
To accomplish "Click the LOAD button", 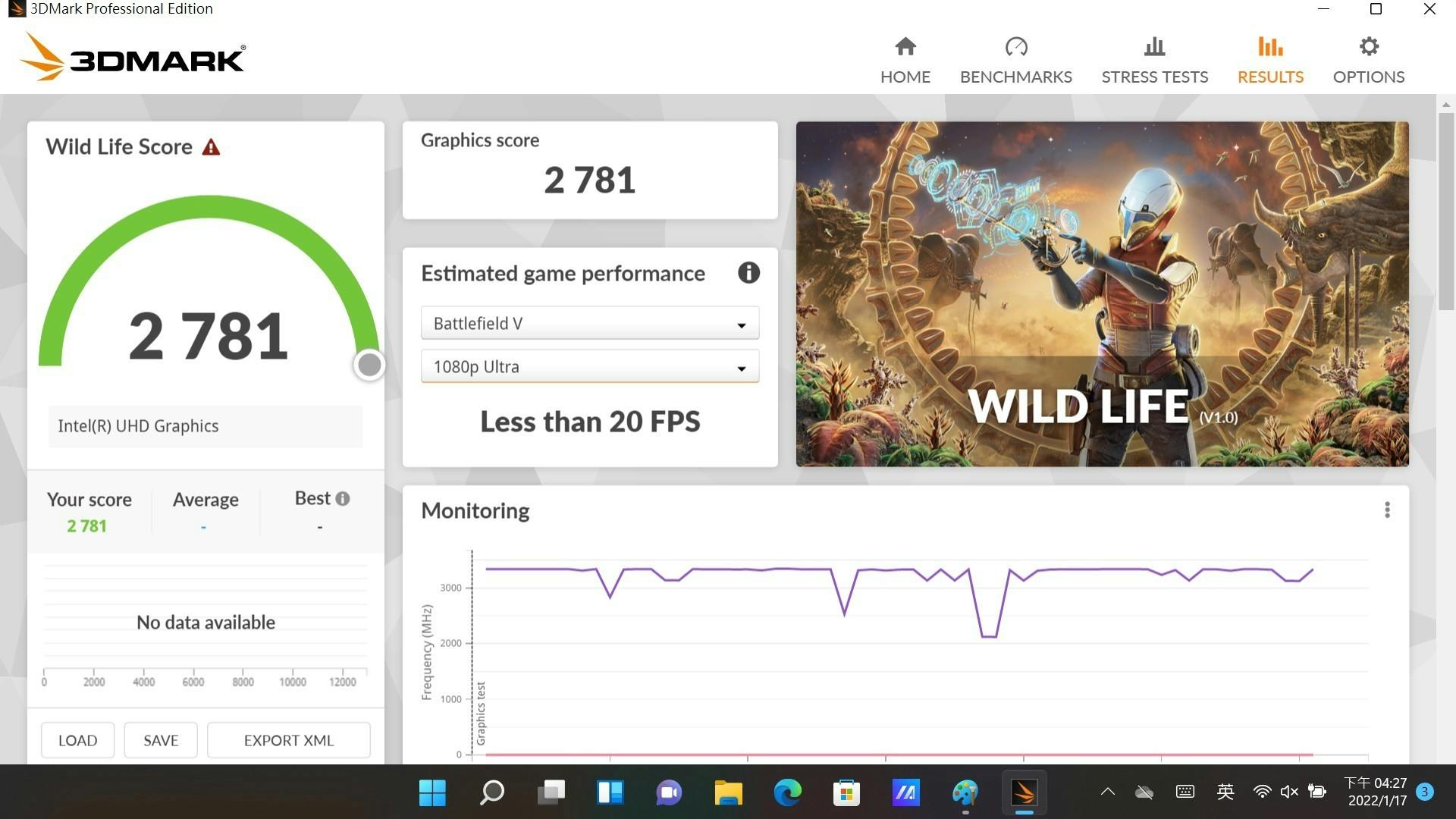I will click(78, 740).
